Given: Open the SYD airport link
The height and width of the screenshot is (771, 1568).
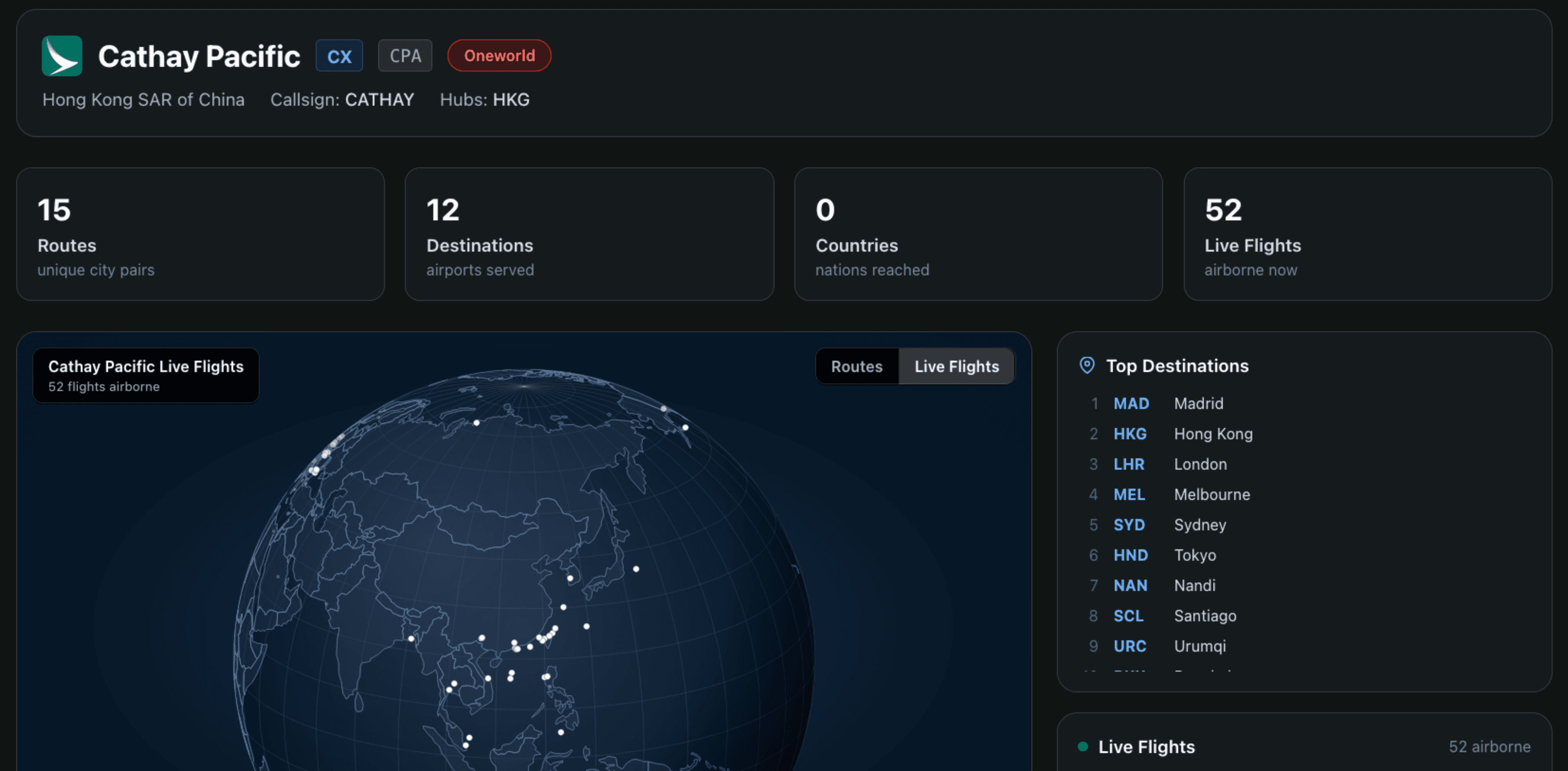Looking at the screenshot, I should tap(1129, 525).
